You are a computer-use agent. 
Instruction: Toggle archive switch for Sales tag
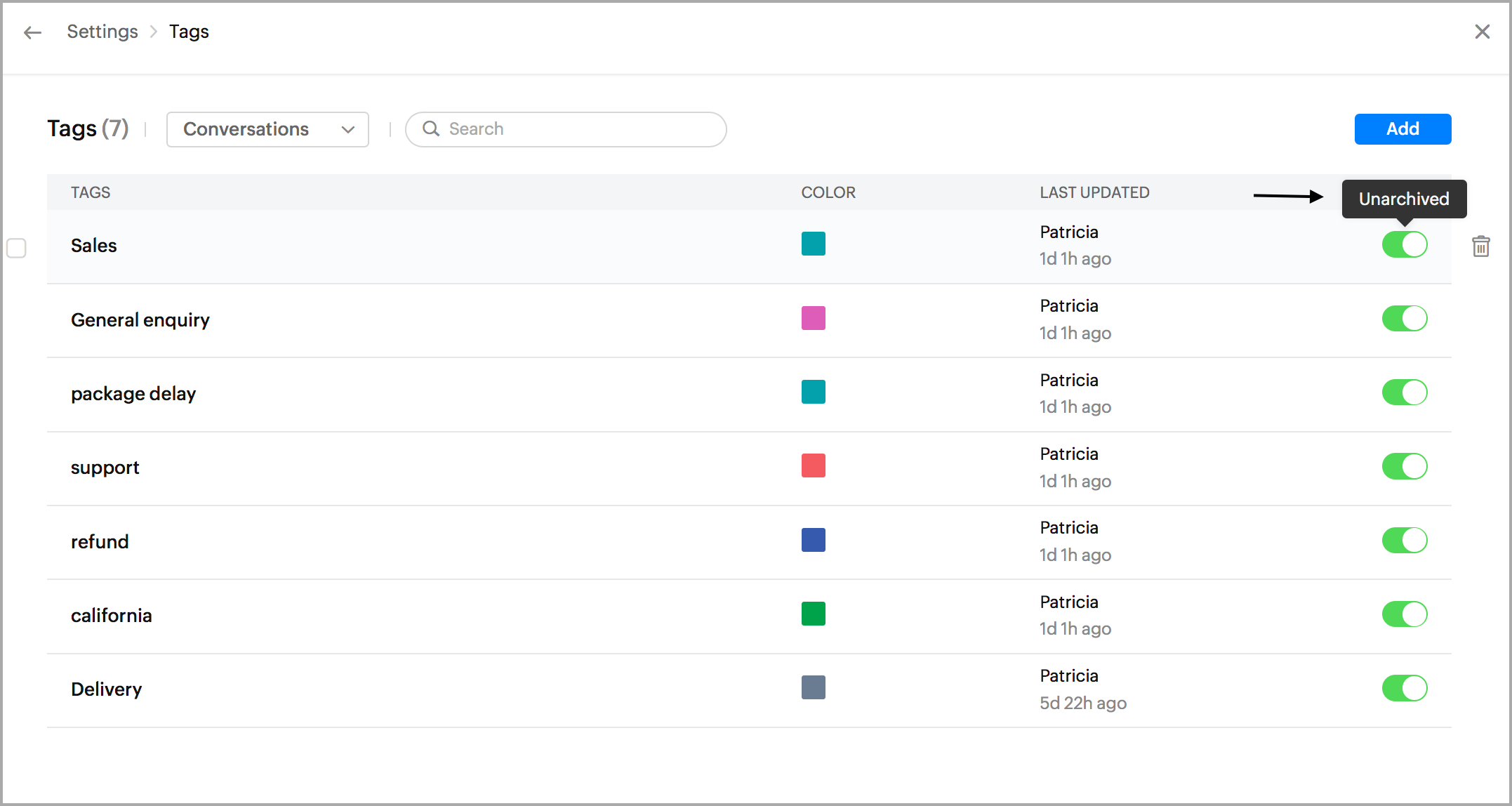coord(1404,244)
